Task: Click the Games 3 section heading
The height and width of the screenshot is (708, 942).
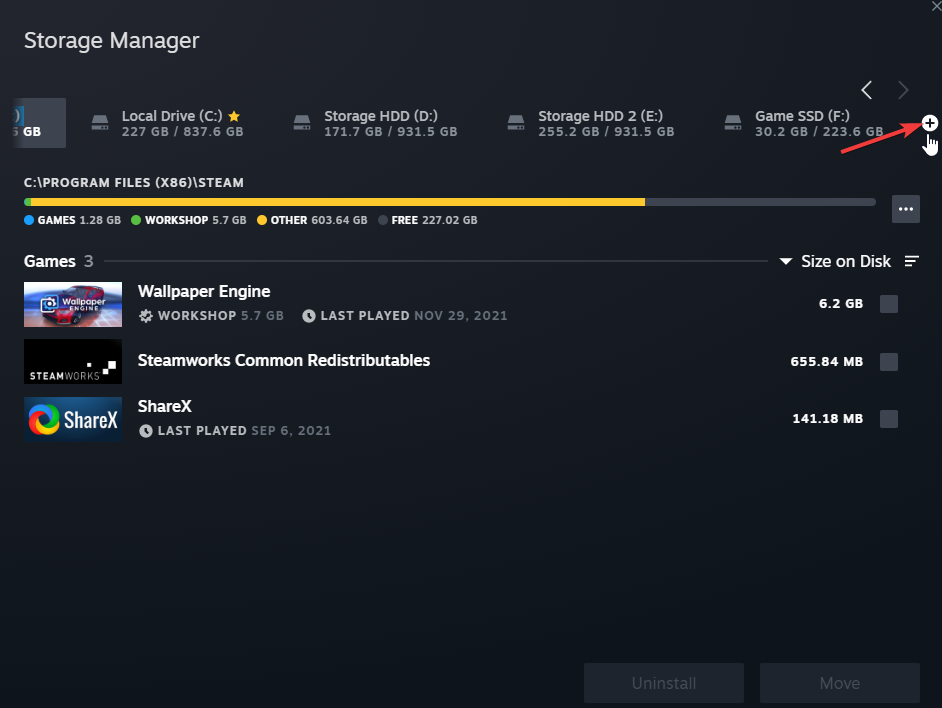Action: coord(58,261)
